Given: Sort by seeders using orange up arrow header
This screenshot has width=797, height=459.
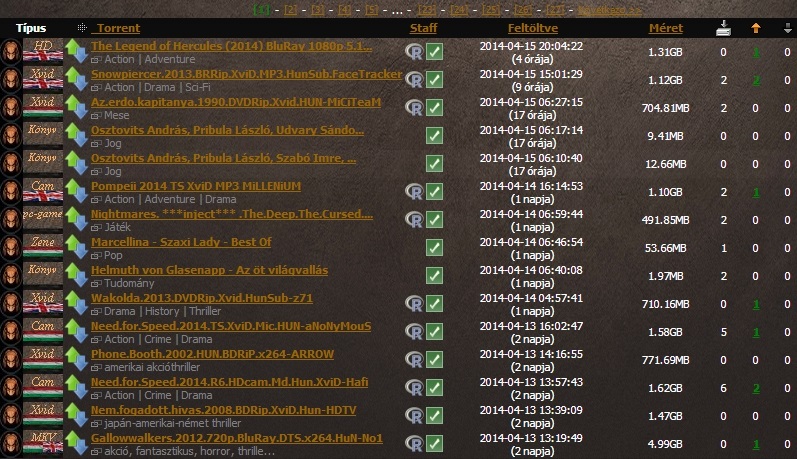Looking at the screenshot, I should (756, 27).
